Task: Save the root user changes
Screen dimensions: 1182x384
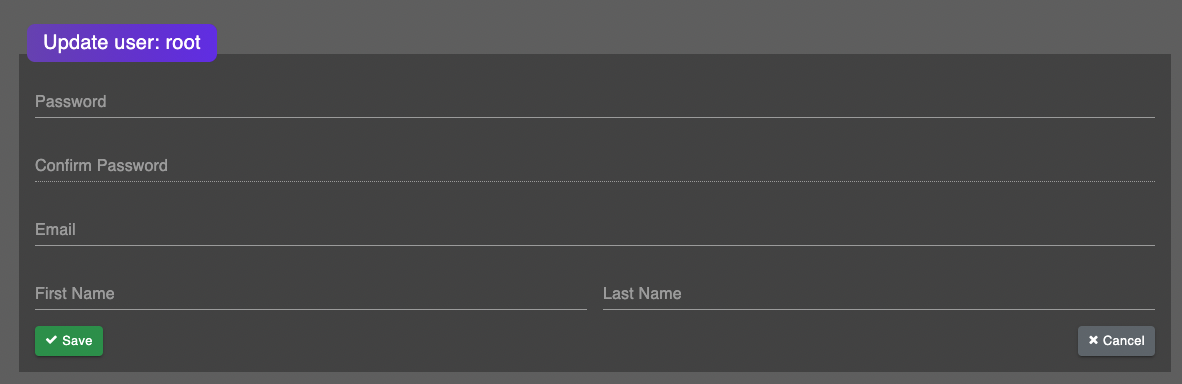Action: pyautogui.click(x=69, y=341)
